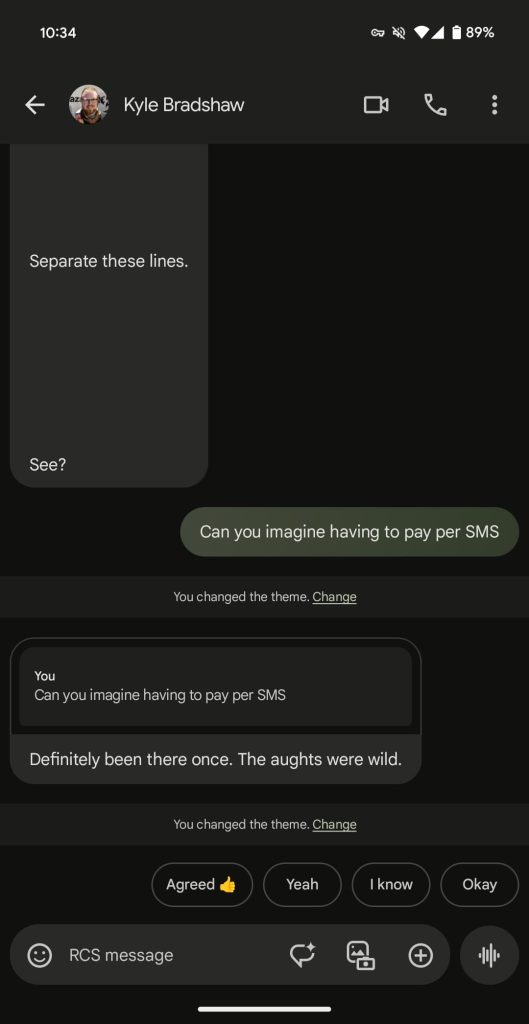Tap Kyle Bradshaw's profile picture
Image resolution: width=529 pixels, height=1024 pixels.
click(x=89, y=104)
